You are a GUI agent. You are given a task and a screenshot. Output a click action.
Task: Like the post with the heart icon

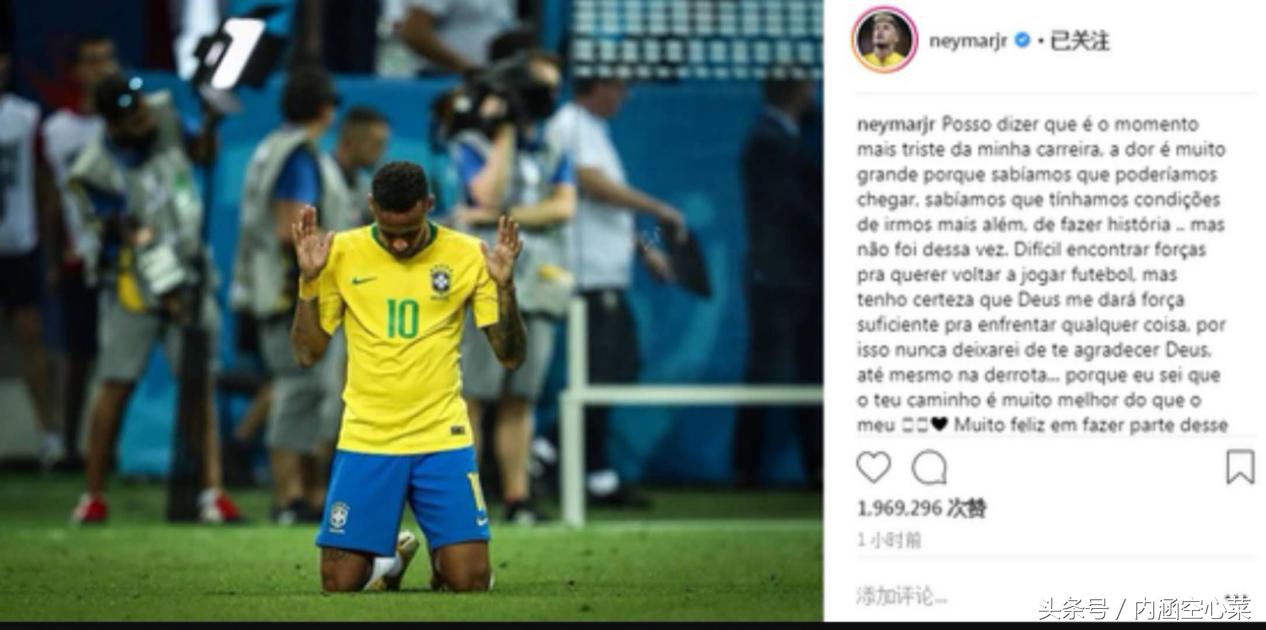[x=873, y=467]
